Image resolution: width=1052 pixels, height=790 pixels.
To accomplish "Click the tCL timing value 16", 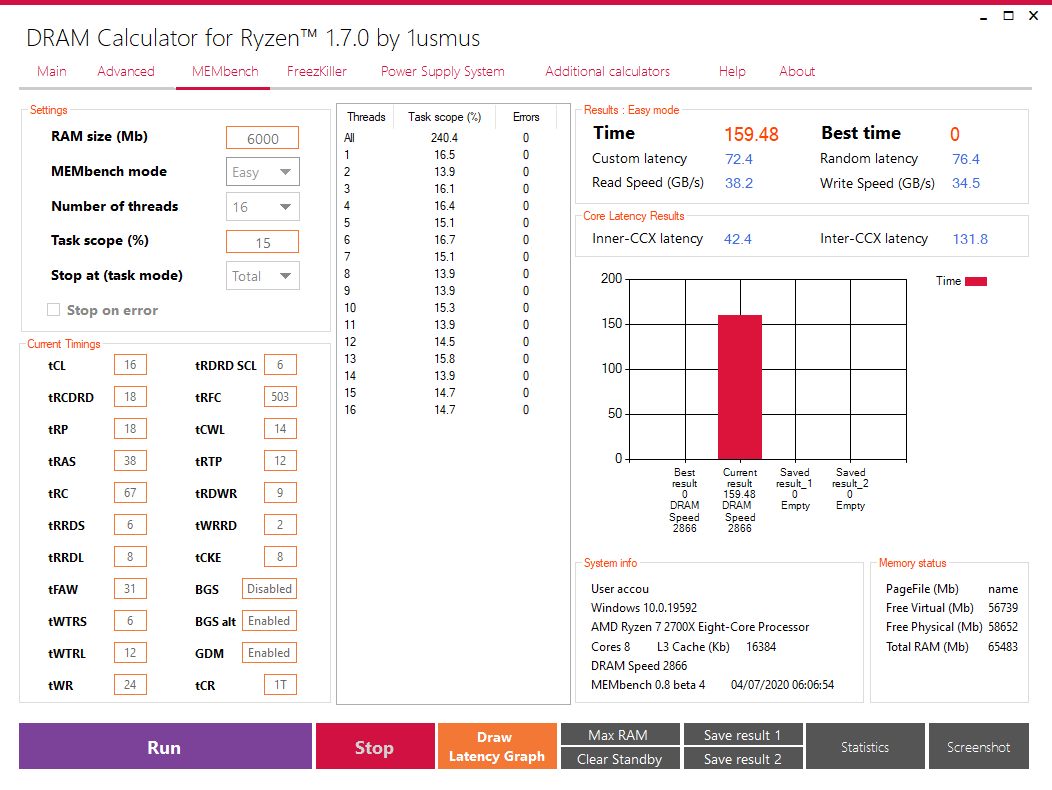I will pos(130,364).
